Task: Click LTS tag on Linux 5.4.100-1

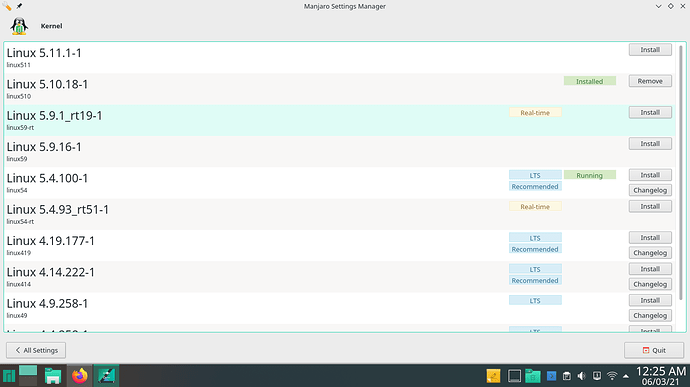Action: (x=535, y=175)
